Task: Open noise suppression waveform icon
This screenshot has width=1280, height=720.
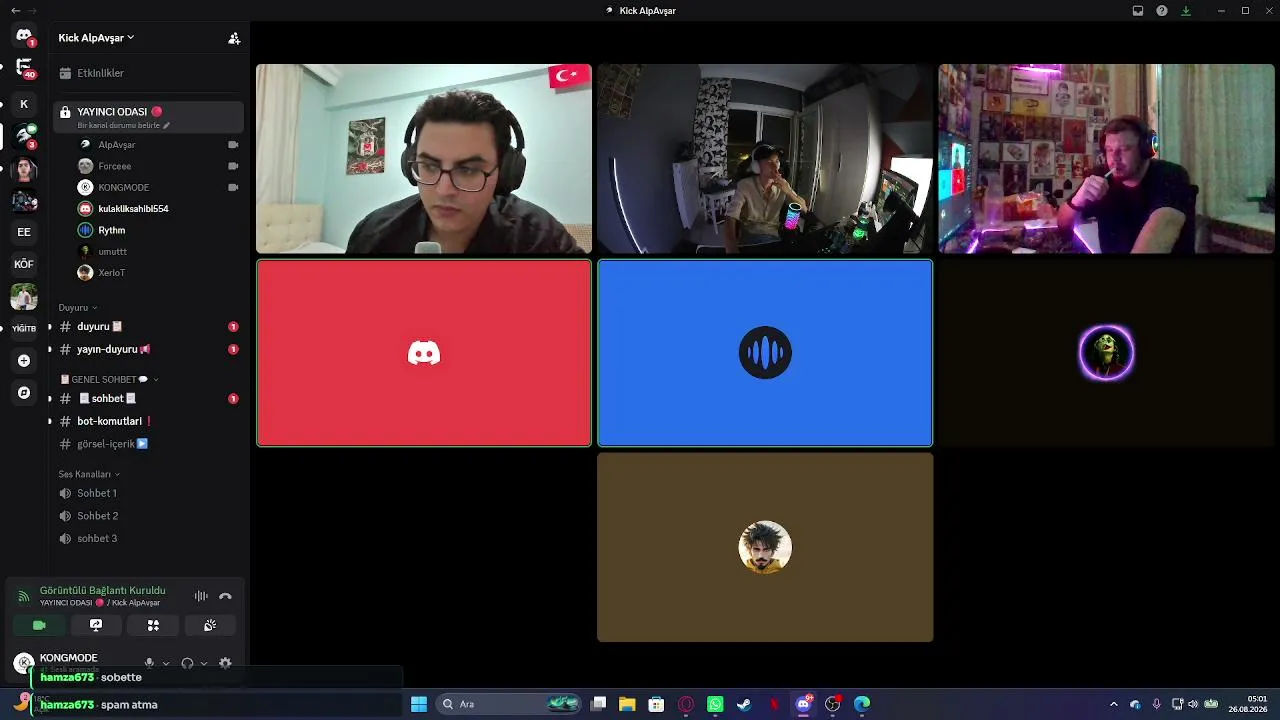Action: coord(201,596)
